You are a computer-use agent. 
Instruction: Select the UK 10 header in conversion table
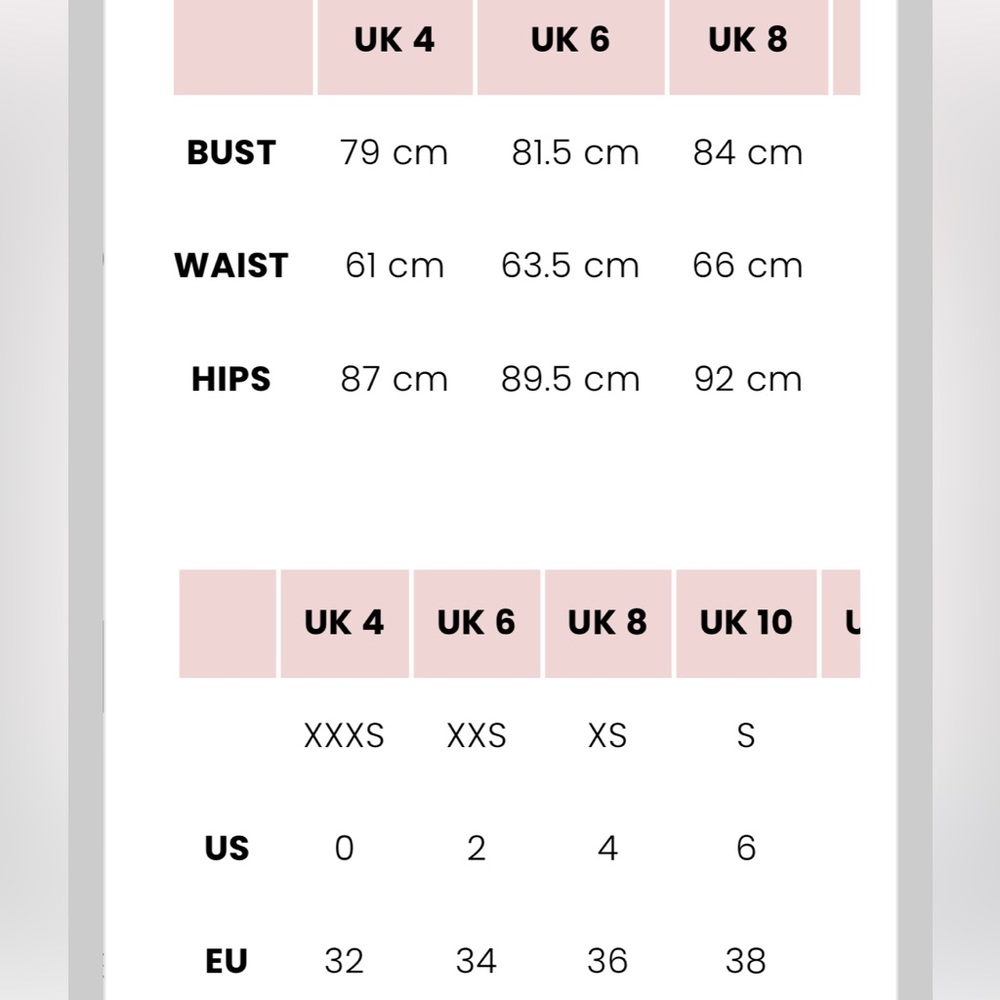pyautogui.click(x=746, y=623)
